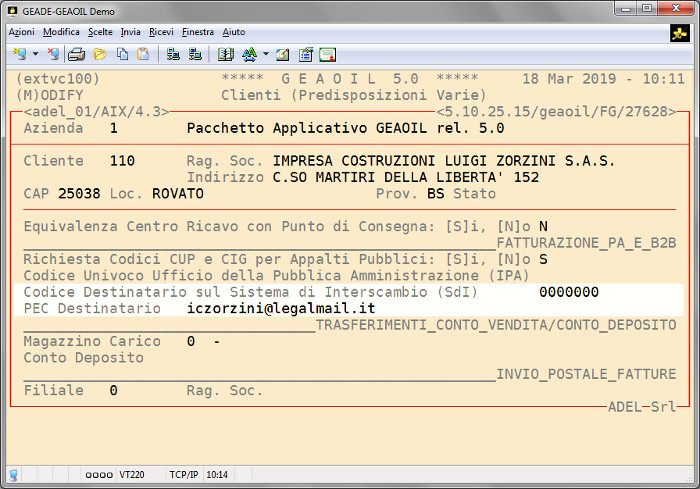Screen dimensions: 700x489
Task: Open the Scelte menu
Action: [x=100, y=32]
